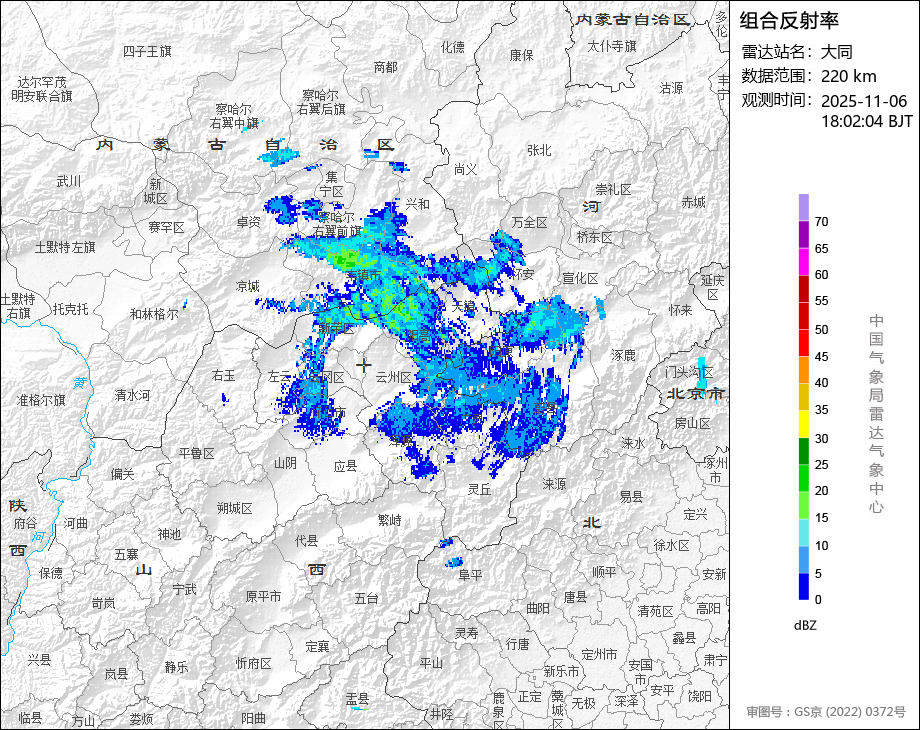Click the 房山区 map label
This screenshot has height=730, width=920.
tap(692, 423)
